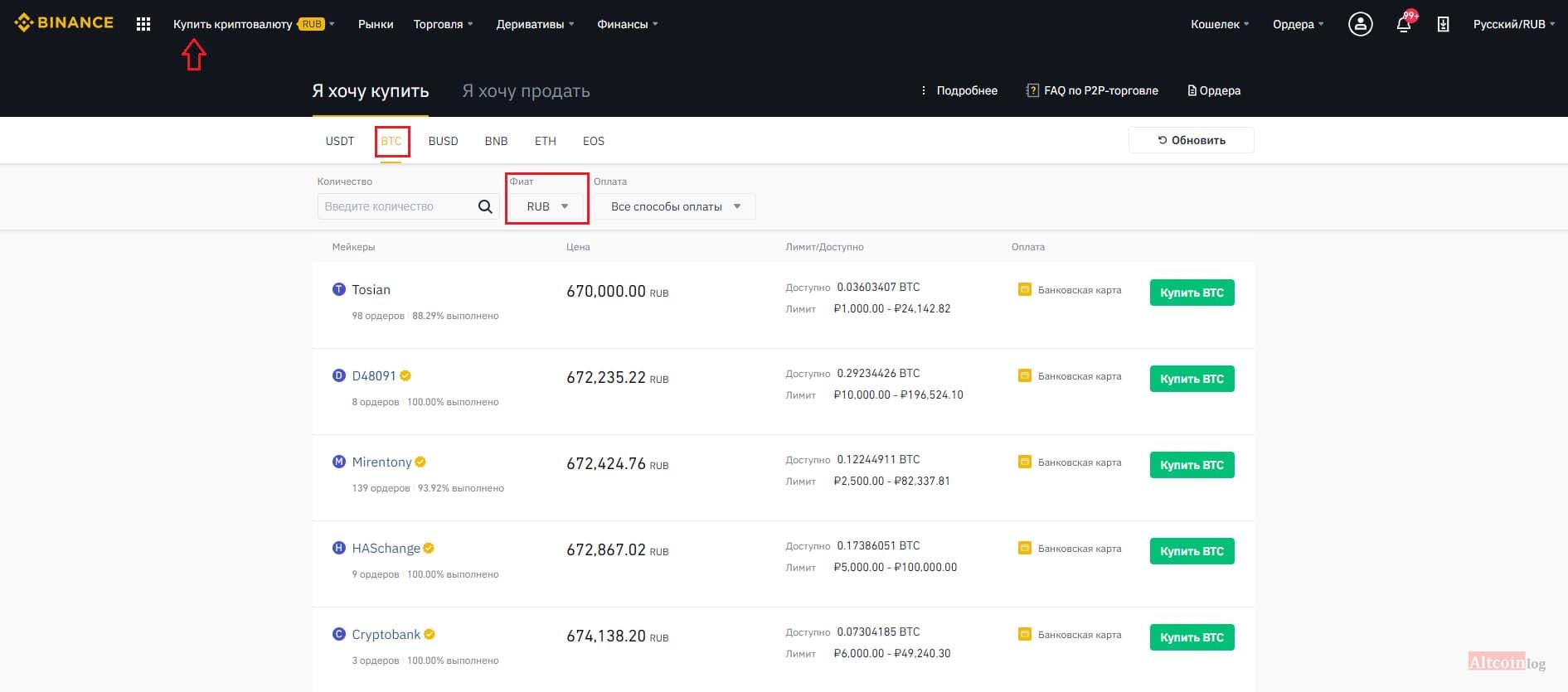Click avatar icon of Mirentony

click(338, 462)
